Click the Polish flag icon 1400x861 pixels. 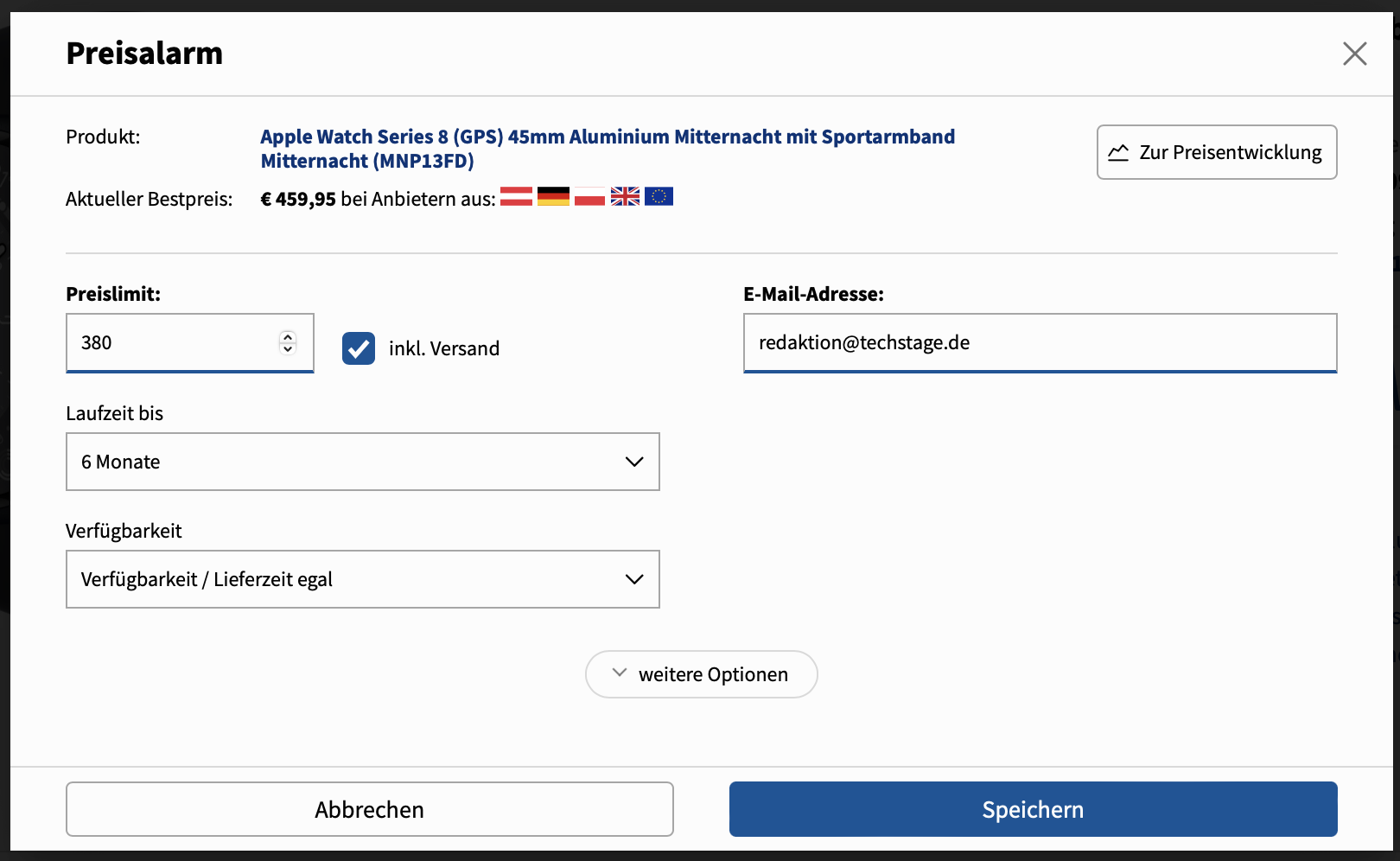coord(589,197)
